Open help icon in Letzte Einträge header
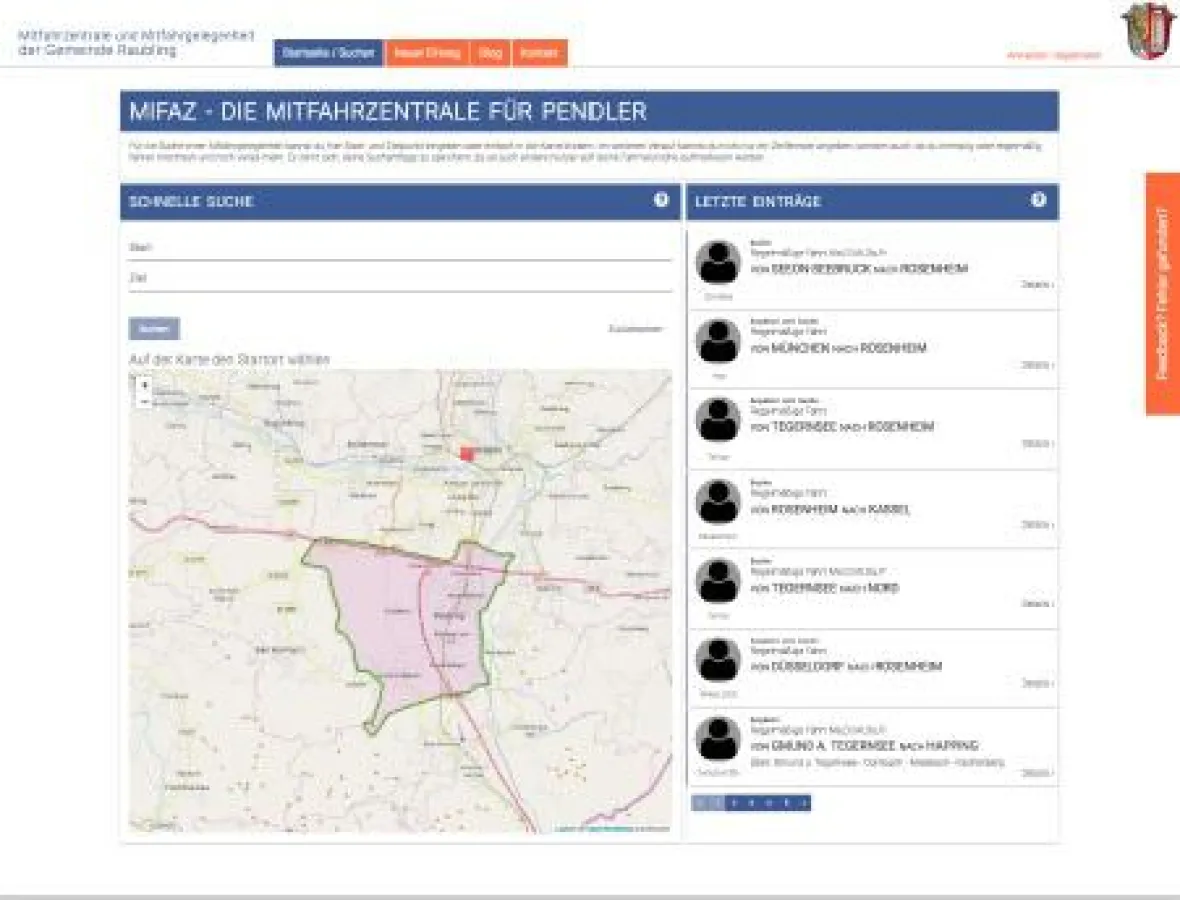This screenshot has width=1180, height=900. tap(1038, 200)
